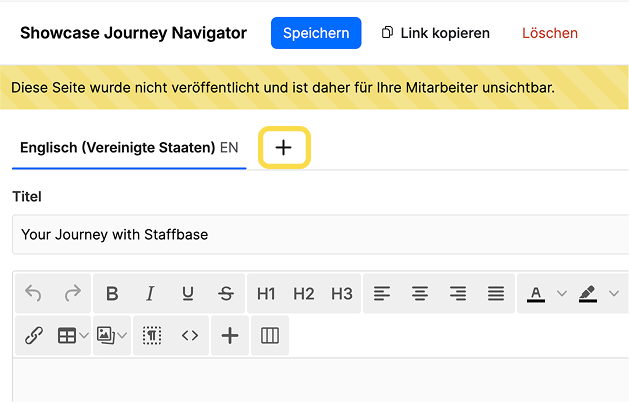
Task: Insert a table
Action: [67, 335]
